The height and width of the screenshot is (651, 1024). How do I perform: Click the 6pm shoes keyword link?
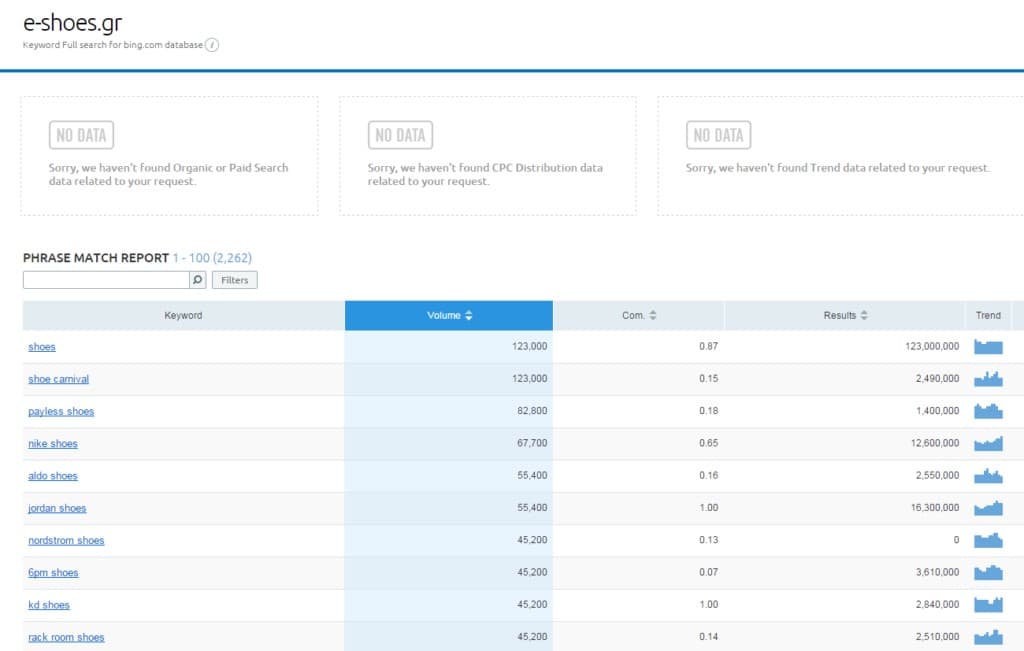pyautogui.click(x=53, y=573)
